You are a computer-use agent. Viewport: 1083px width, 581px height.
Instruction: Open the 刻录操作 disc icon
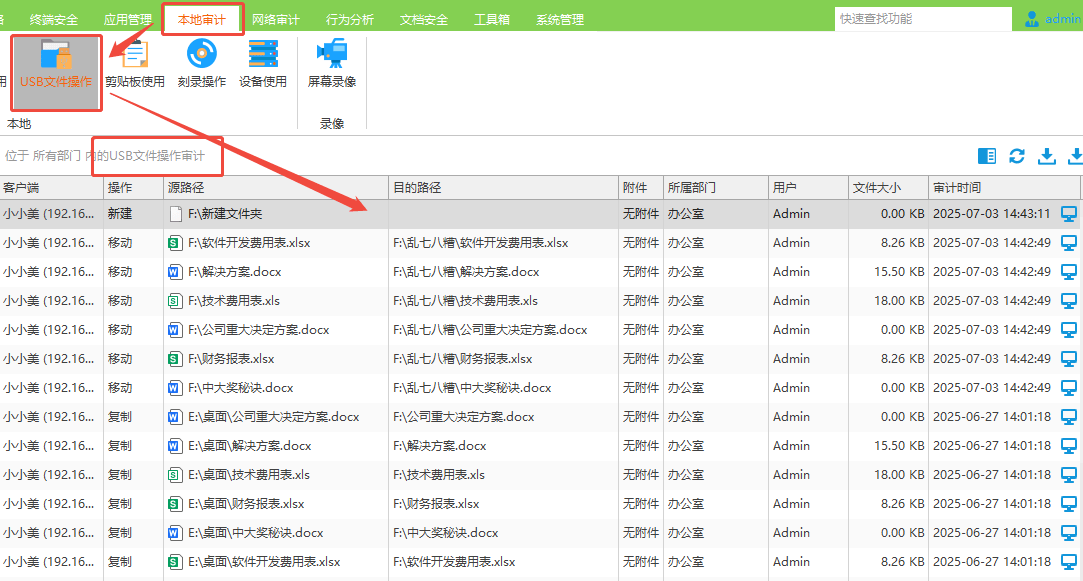tap(202, 64)
